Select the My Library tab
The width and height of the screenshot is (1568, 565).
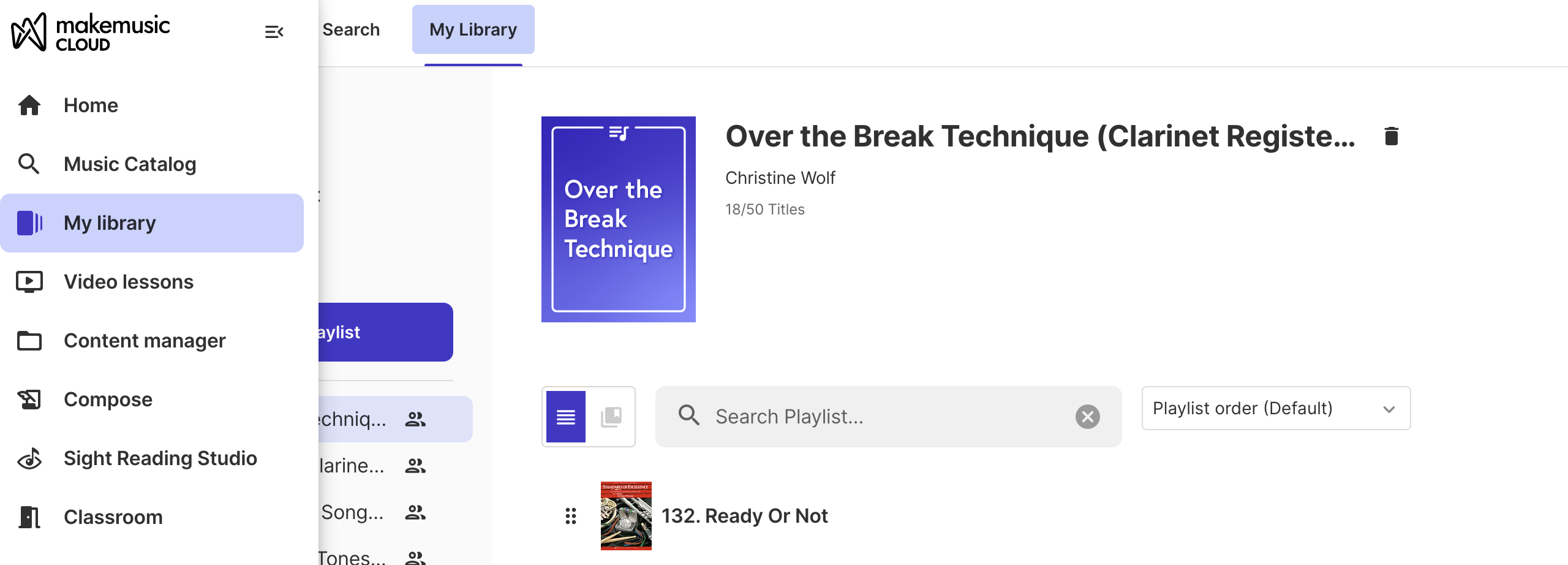point(473,29)
